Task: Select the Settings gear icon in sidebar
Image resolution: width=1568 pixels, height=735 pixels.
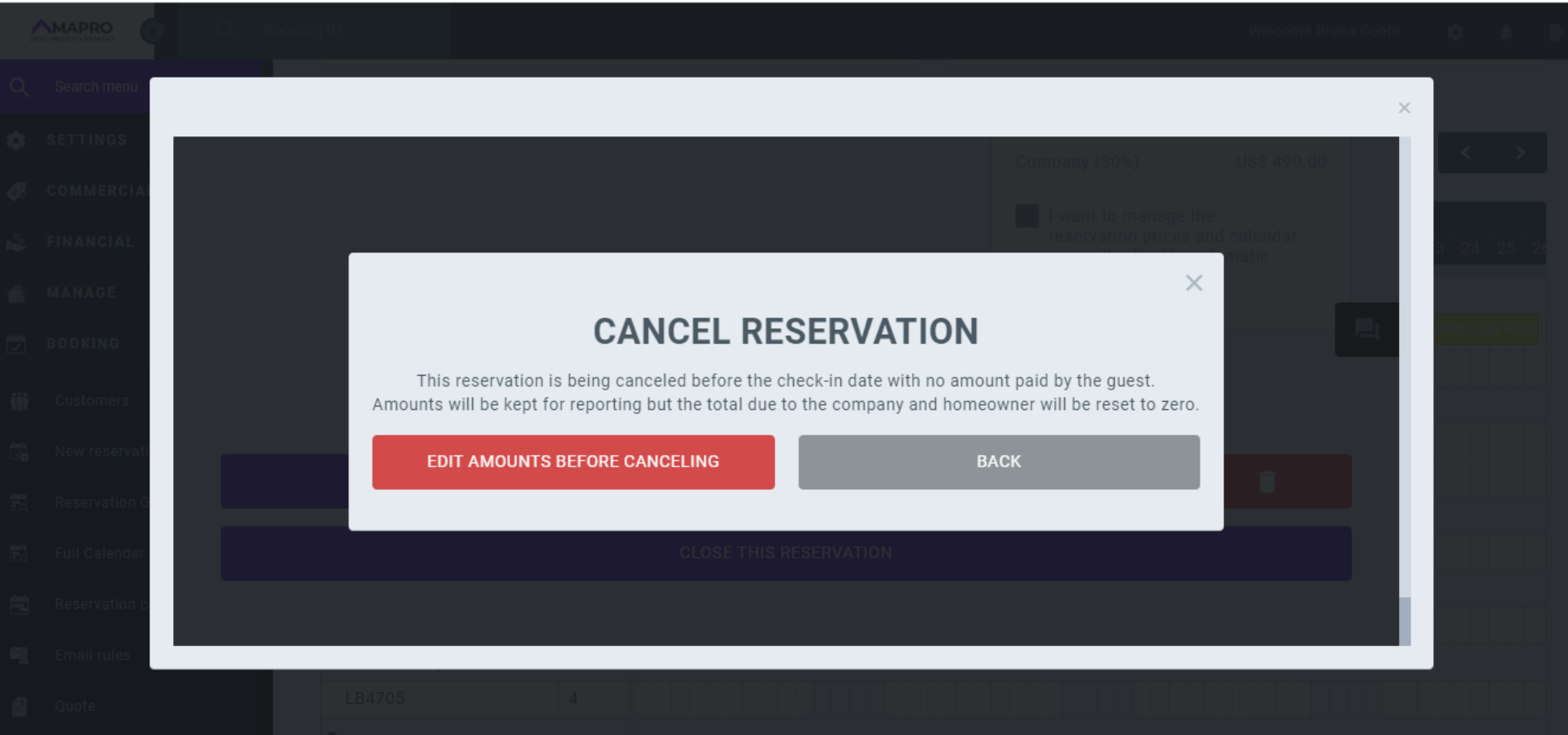Action: tap(18, 140)
